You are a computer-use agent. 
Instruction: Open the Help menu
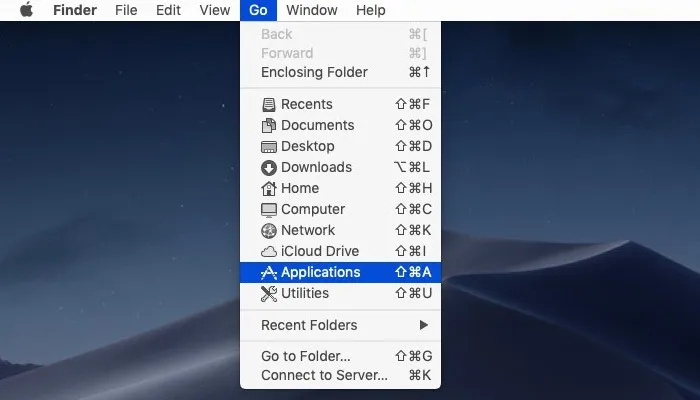pos(371,10)
